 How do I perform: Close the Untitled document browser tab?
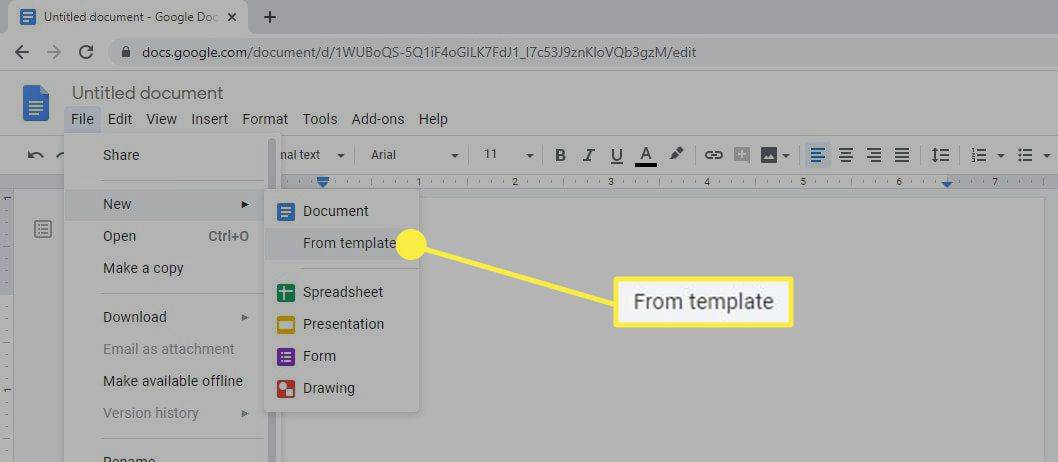click(232, 18)
